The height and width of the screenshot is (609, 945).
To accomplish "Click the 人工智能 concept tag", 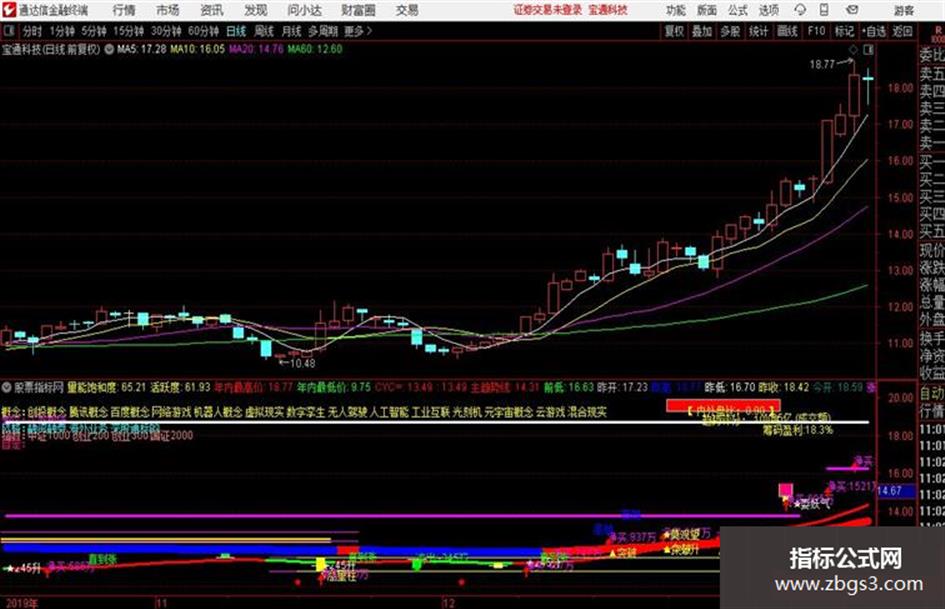I will (x=389, y=412).
